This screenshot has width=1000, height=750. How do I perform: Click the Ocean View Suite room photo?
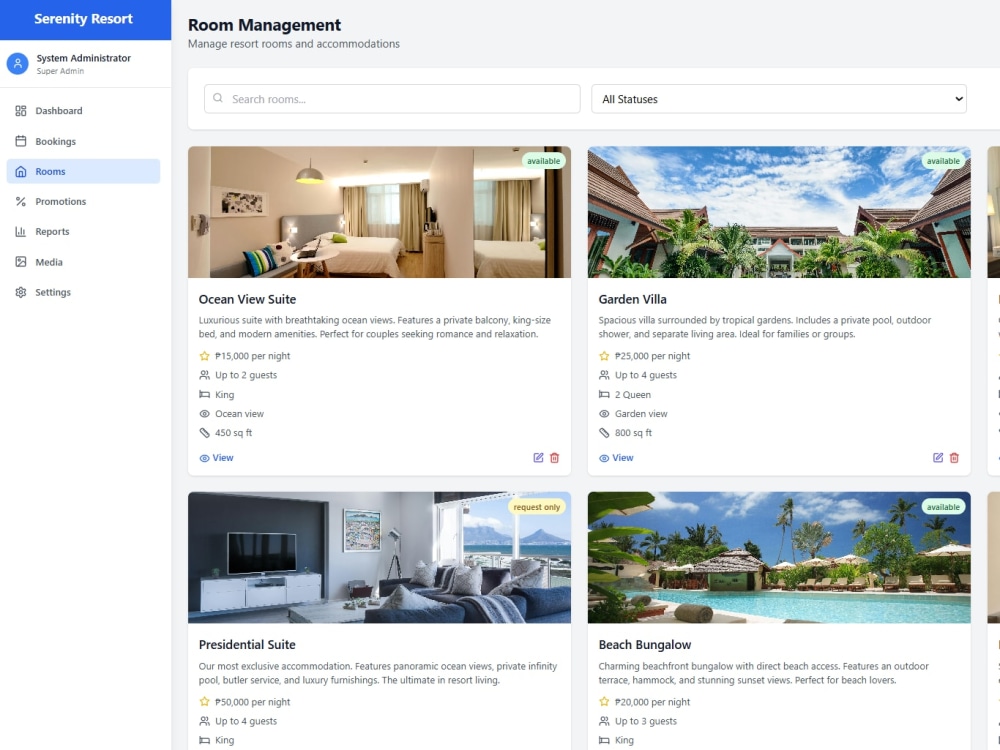379,212
